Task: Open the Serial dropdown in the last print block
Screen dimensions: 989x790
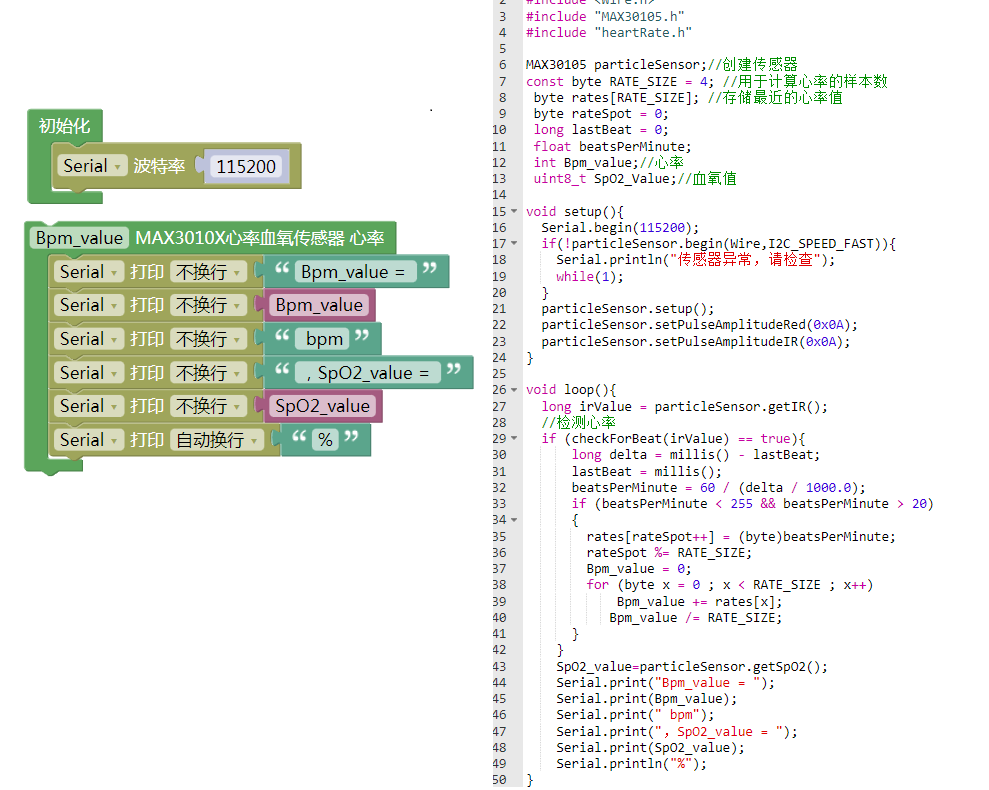Action: (88, 440)
